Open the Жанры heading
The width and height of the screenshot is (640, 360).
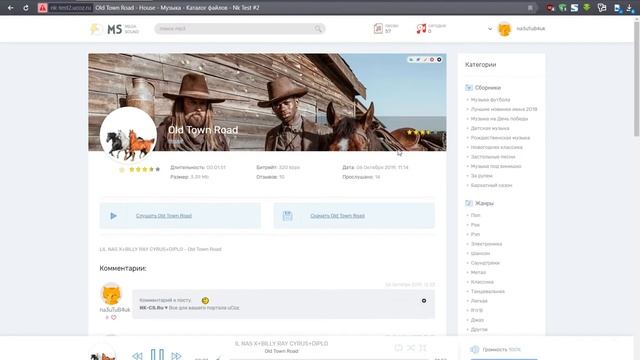[x=484, y=203]
